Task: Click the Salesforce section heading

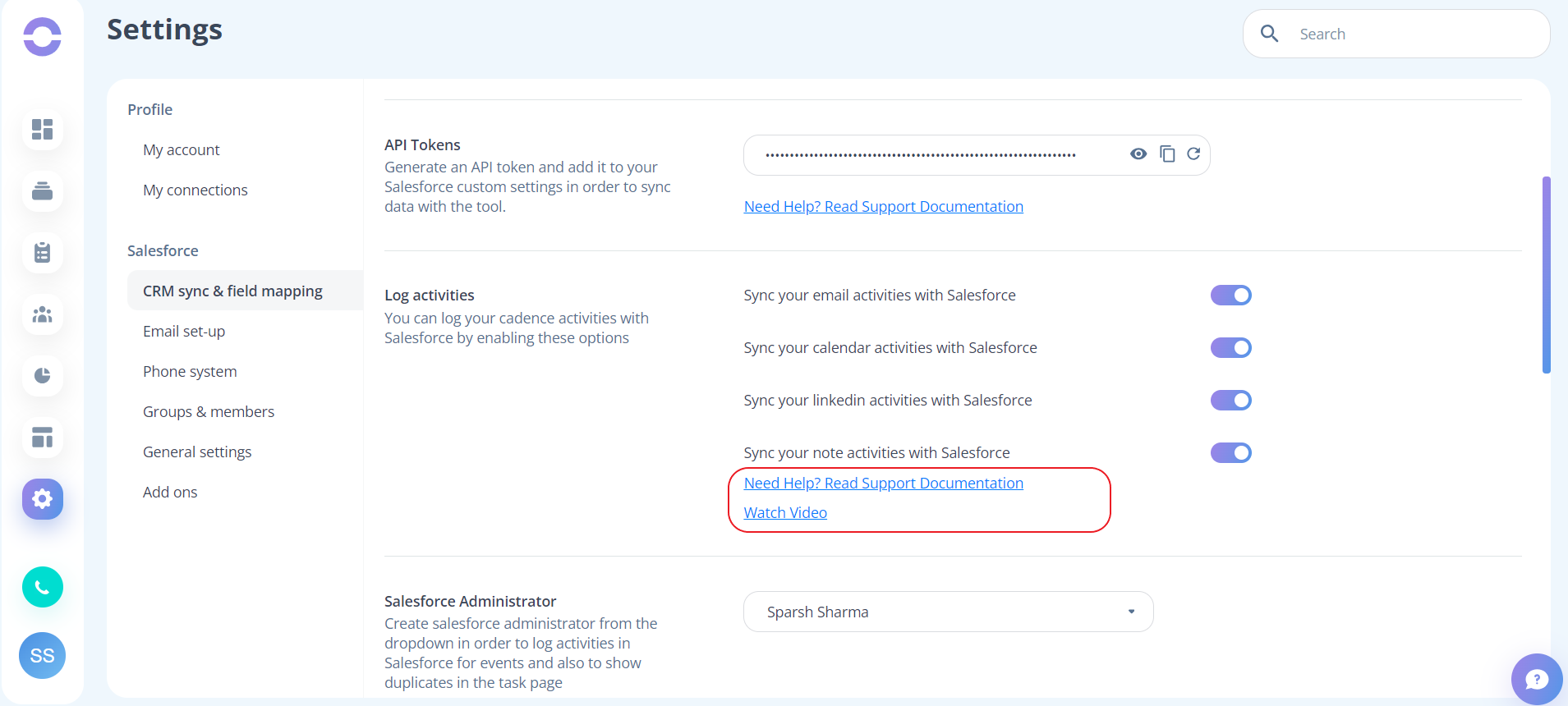Action: pos(163,250)
